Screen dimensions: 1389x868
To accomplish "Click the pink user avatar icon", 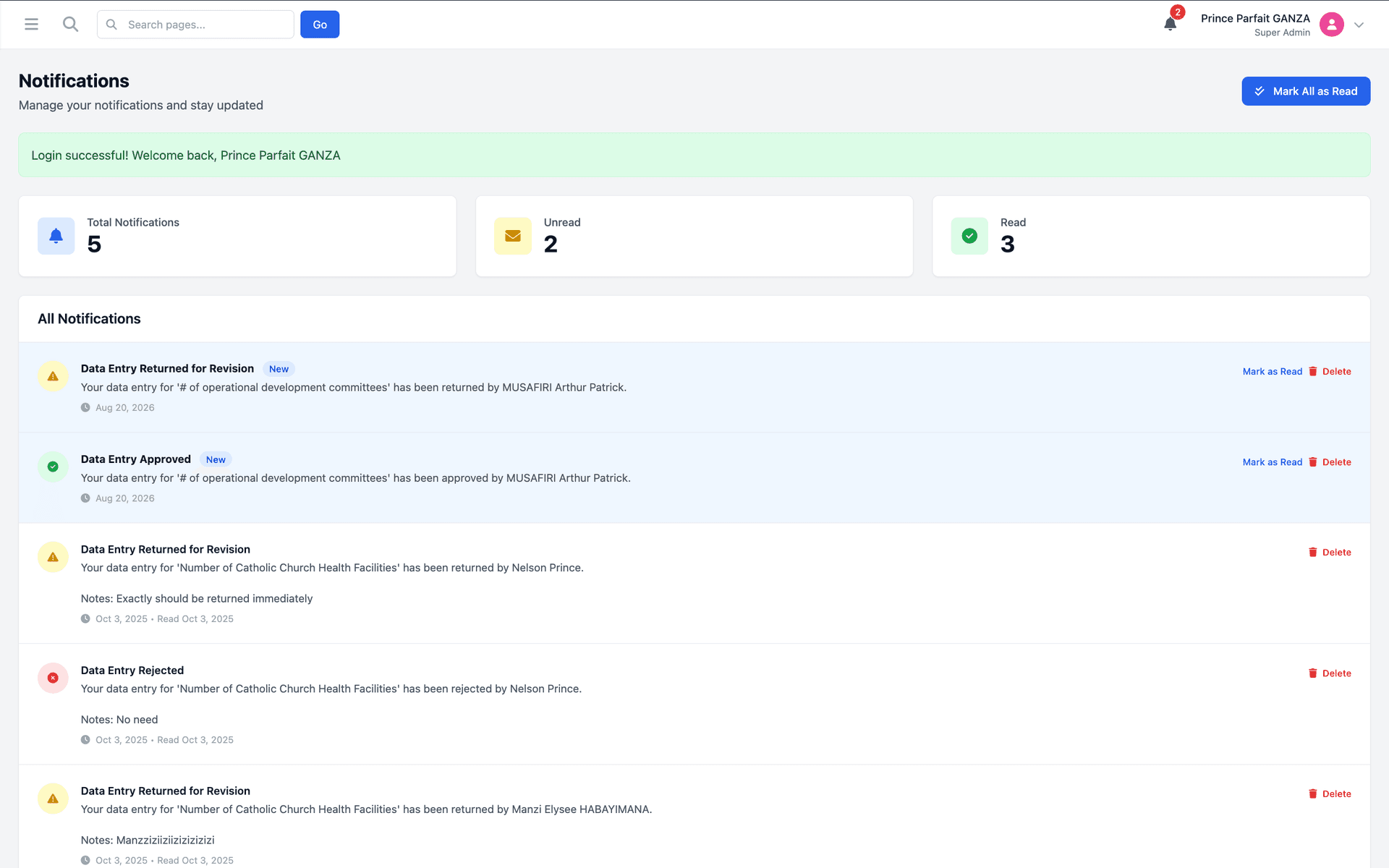I will 1331,25.
